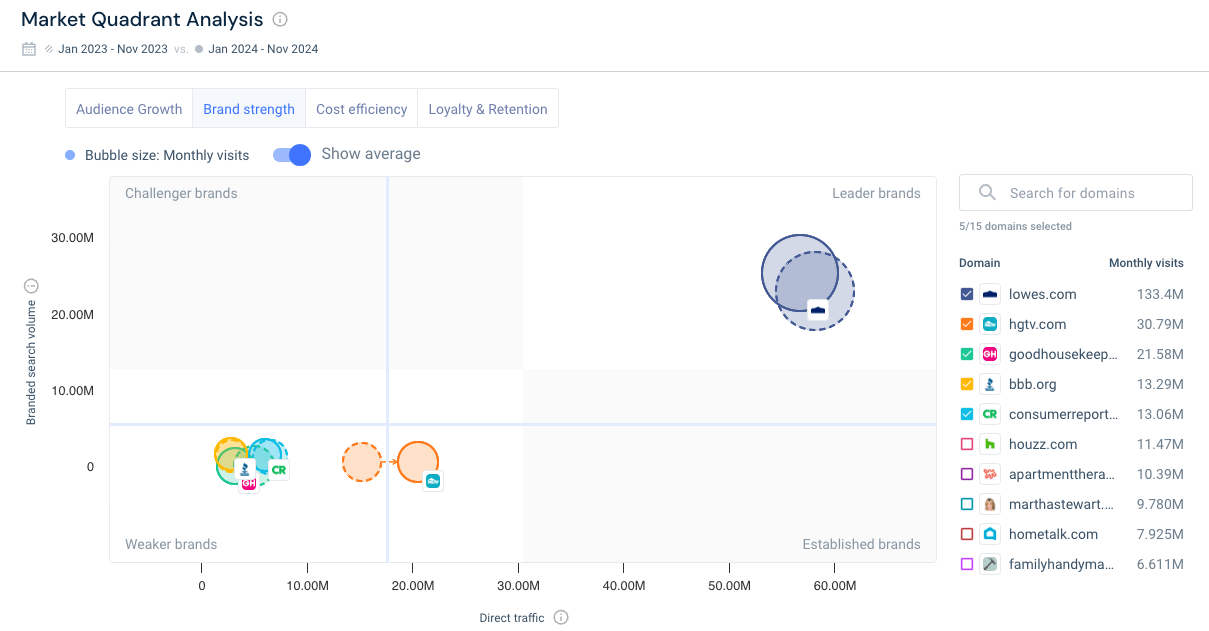Click the Consumer Reports CR icon
This screenshot has height=631, width=1209.
(x=988, y=414)
